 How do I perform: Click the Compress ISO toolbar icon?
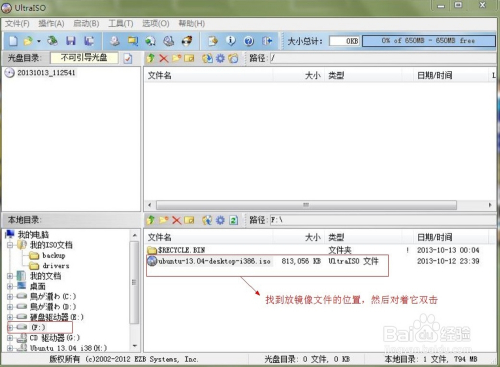[x=133, y=41]
